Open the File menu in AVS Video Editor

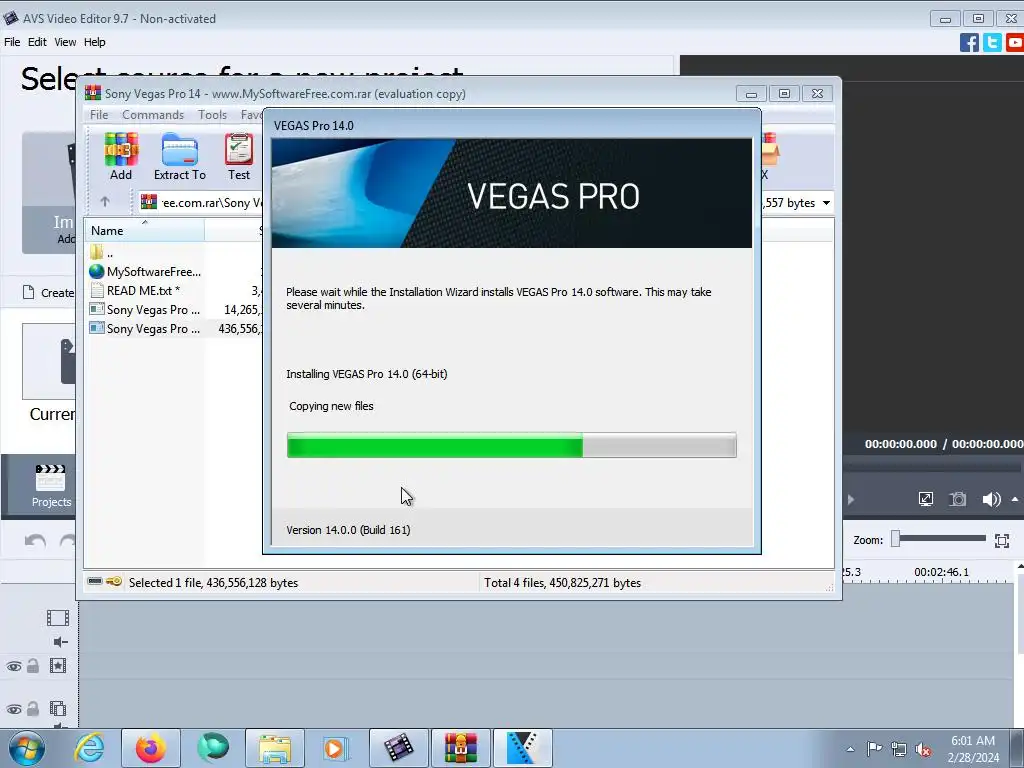(12, 42)
